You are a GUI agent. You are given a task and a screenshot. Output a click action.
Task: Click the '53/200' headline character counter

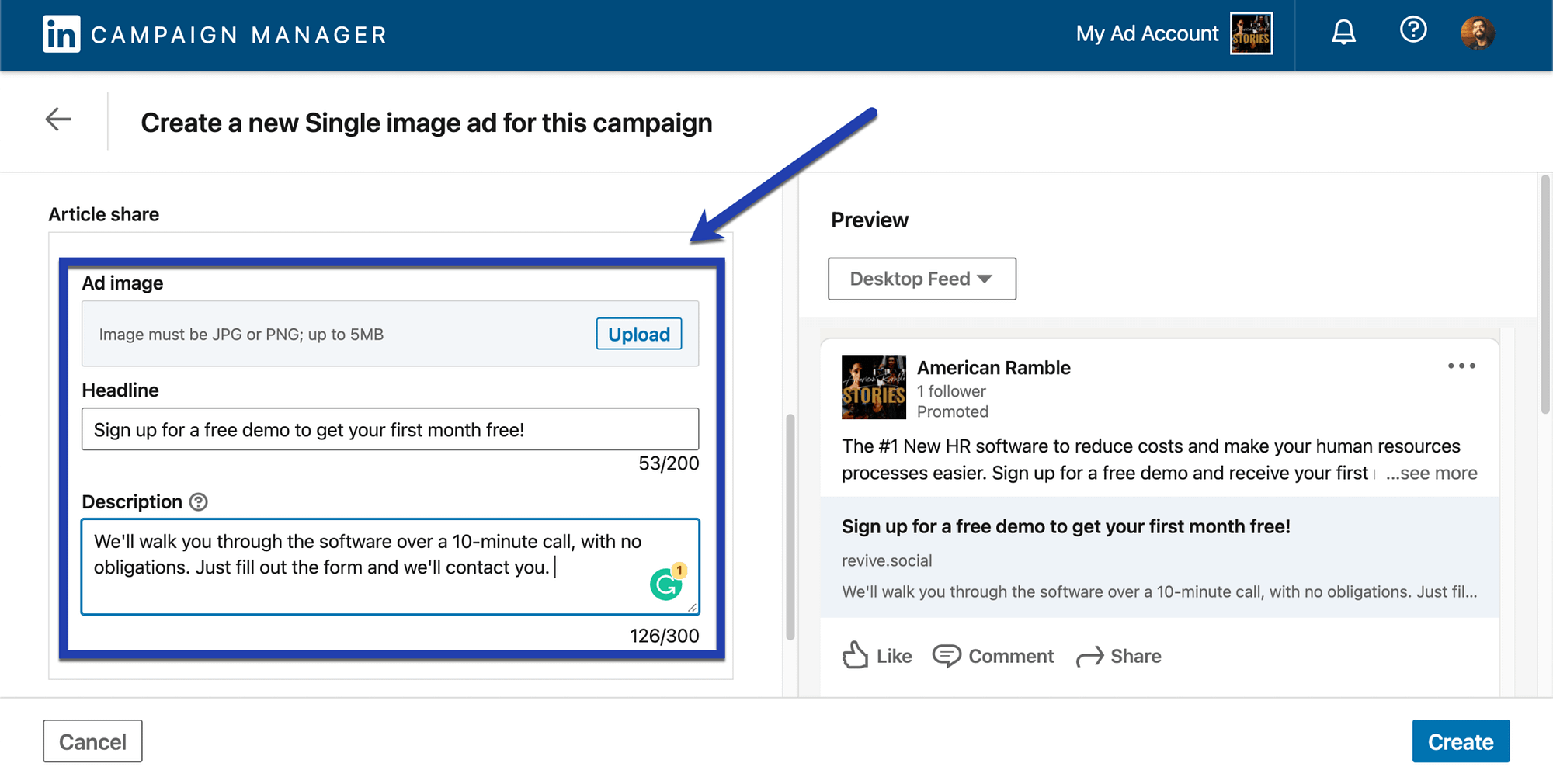[x=669, y=463]
